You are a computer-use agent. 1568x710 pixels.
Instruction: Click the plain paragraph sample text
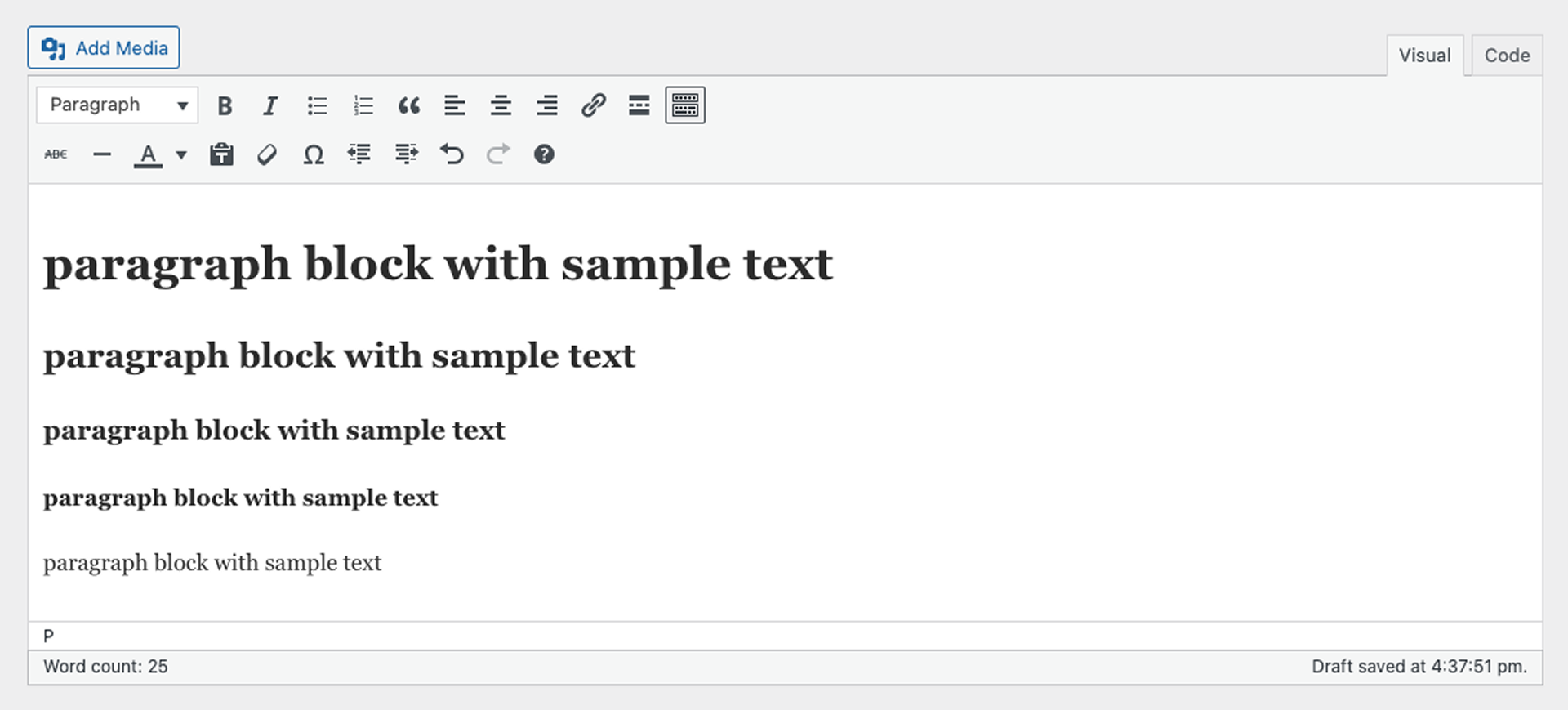(212, 563)
